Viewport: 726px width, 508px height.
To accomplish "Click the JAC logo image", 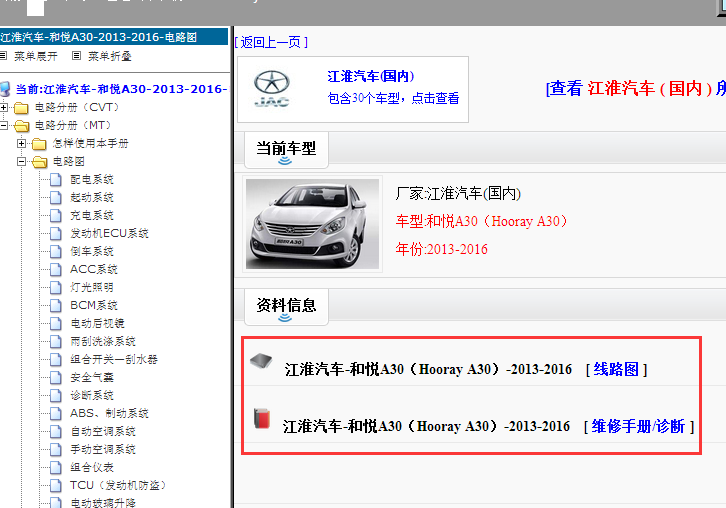I will pyautogui.click(x=272, y=89).
